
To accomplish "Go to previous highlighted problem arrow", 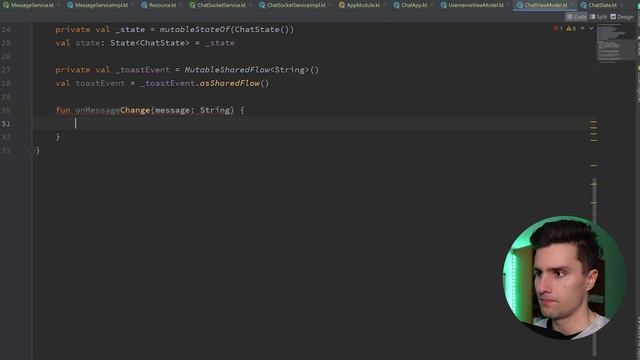I will [582, 28].
